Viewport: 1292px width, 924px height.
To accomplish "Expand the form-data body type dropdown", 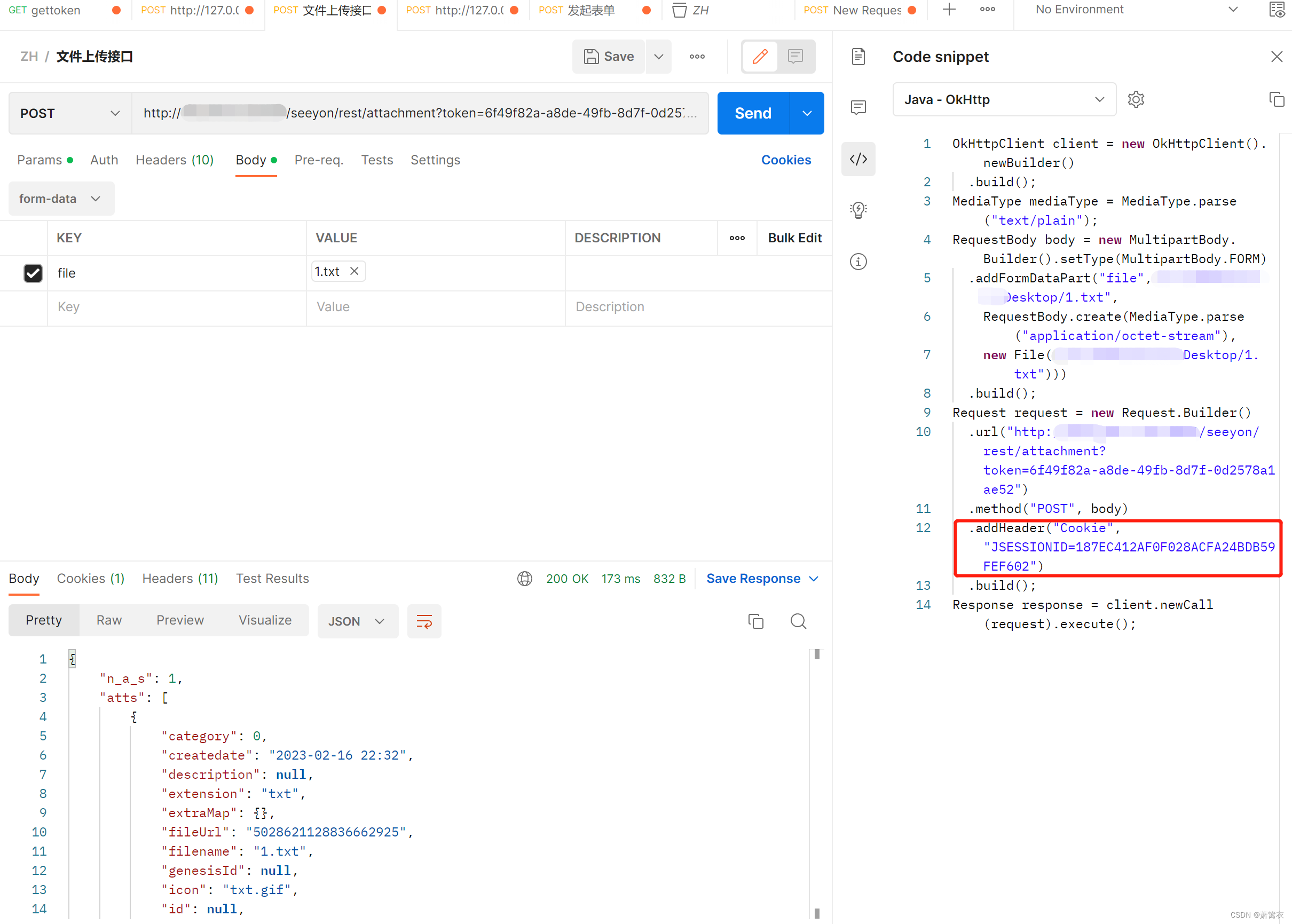I will click(x=61, y=199).
